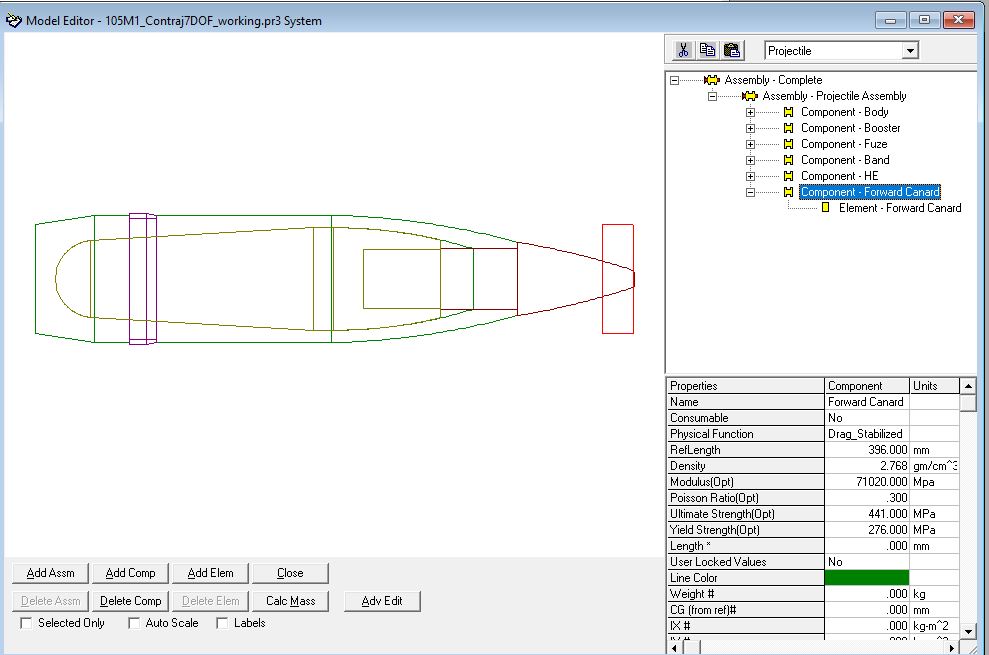The image size is (989, 655).
Task: Open the Projectile dropdown list
Action: click(x=910, y=51)
